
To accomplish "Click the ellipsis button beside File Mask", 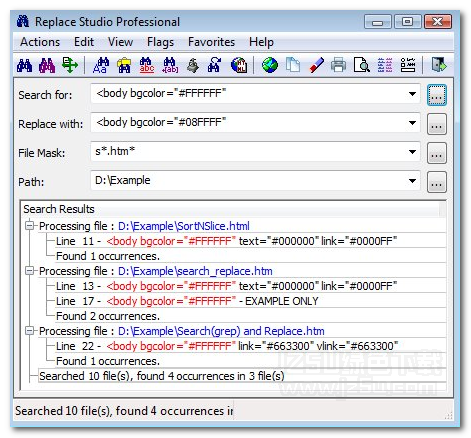I will click(x=437, y=153).
